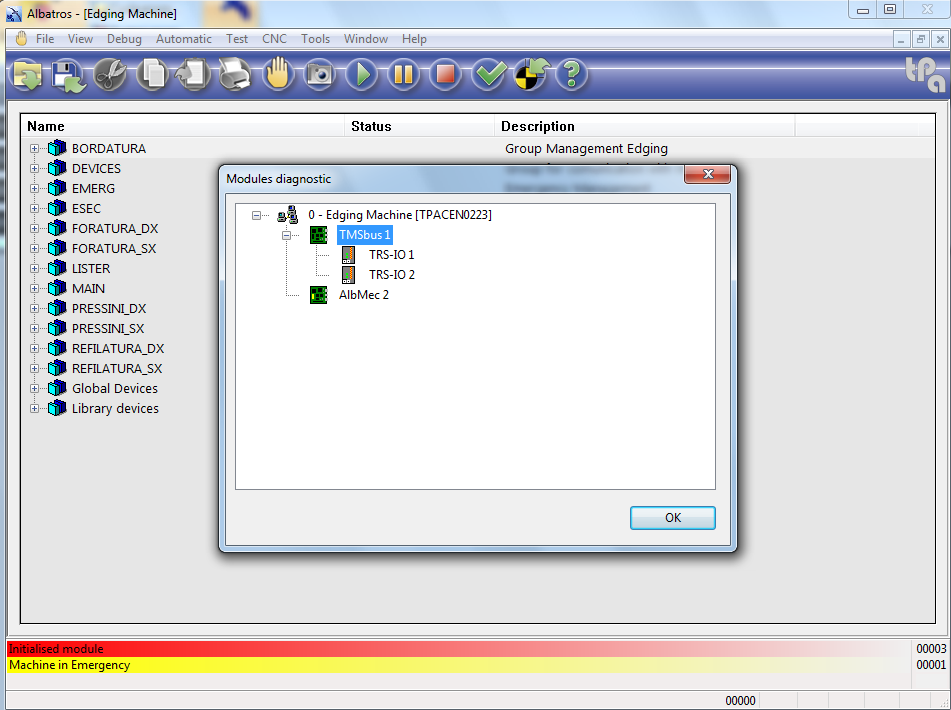The width and height of the screenshot is (951, 710).
Task: Open the CNC menu
Action: 274,39
